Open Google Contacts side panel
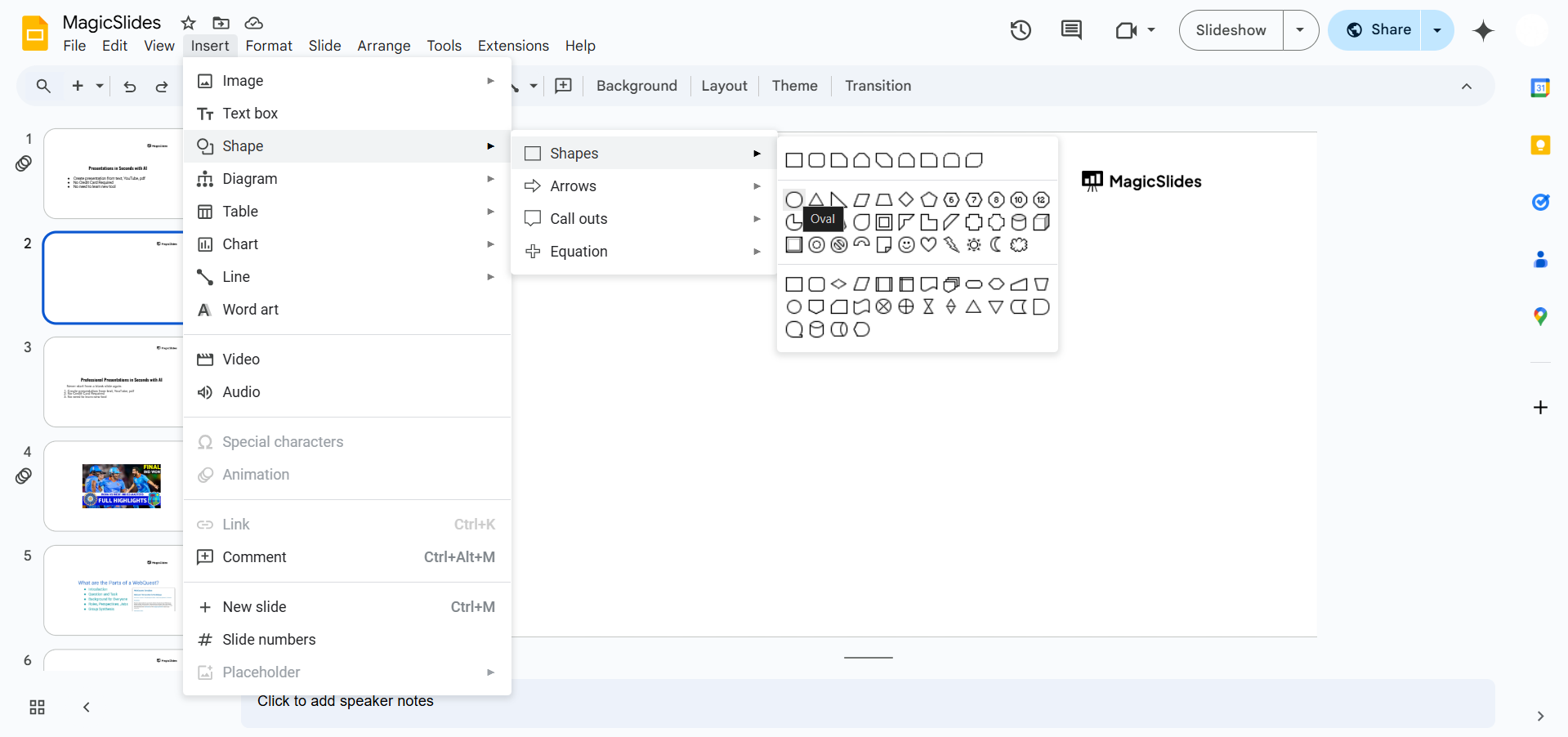Image resolution: width=1568 pixels, height=737 pixels. [1540, 260]
